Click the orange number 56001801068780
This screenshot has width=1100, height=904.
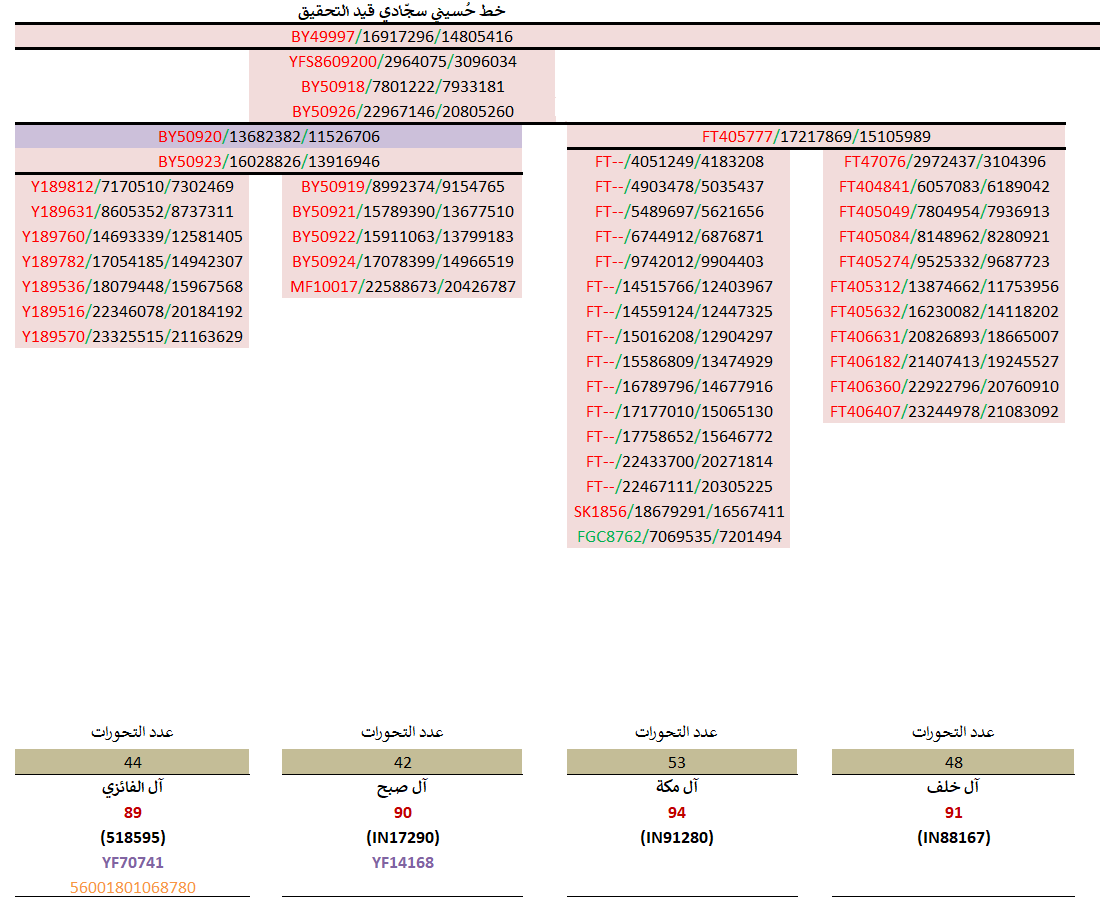coord(132,888)
